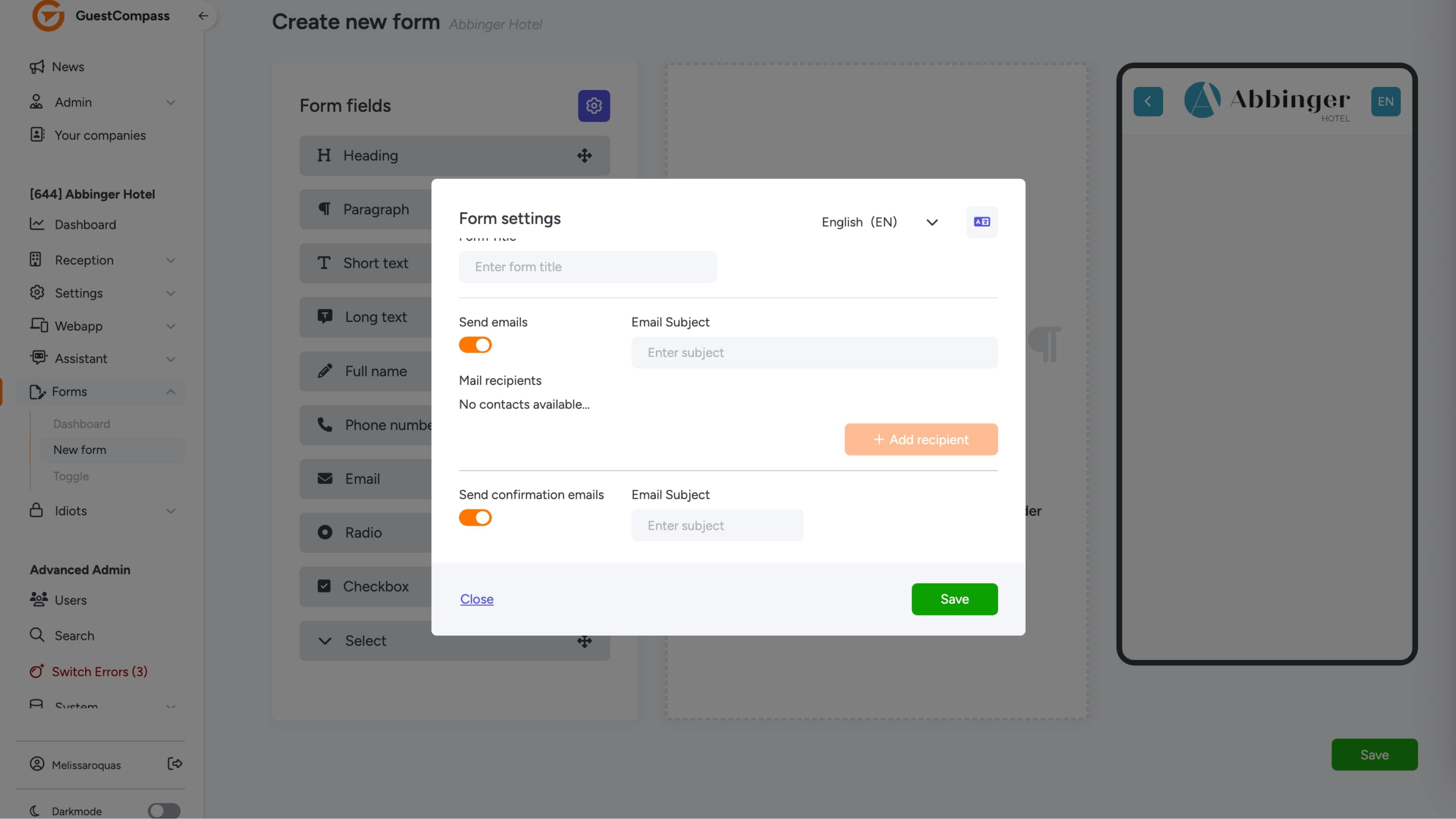Click the confirmation Email Subject field
This screenshot has height=819, width=1456.
pyautogui.click(x=717, y=525)
